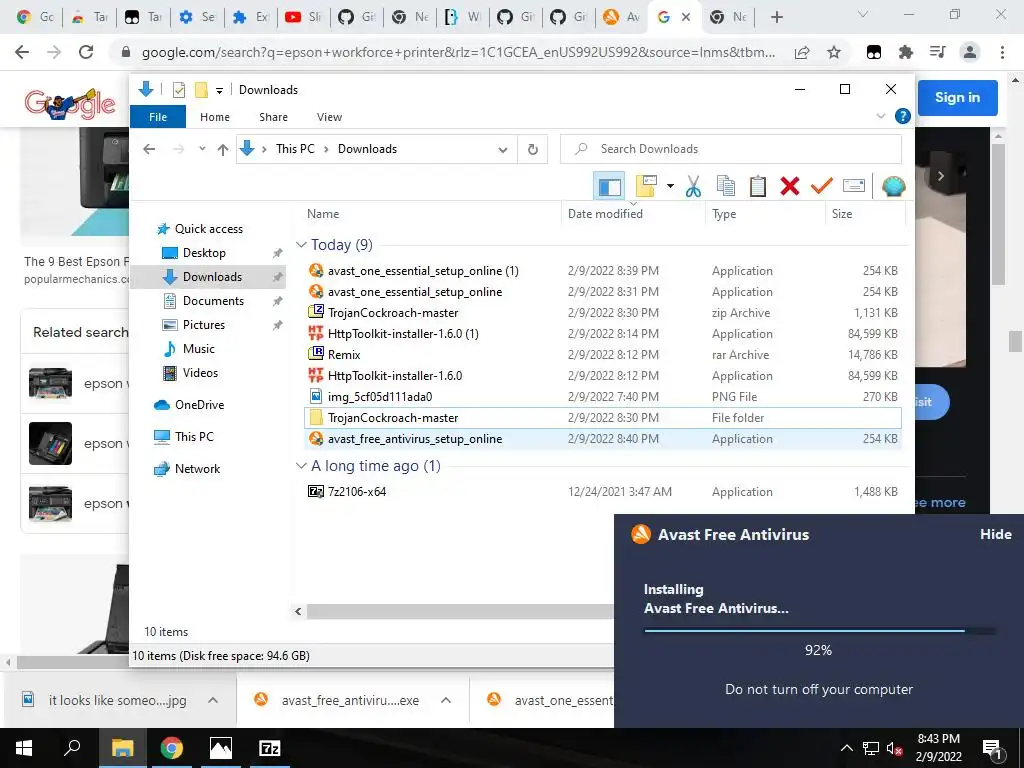Click the Properties checkbox icon in title bar
Viewport: 1024px width, 768px height.
pyautogui.click(x=178, y=90)
